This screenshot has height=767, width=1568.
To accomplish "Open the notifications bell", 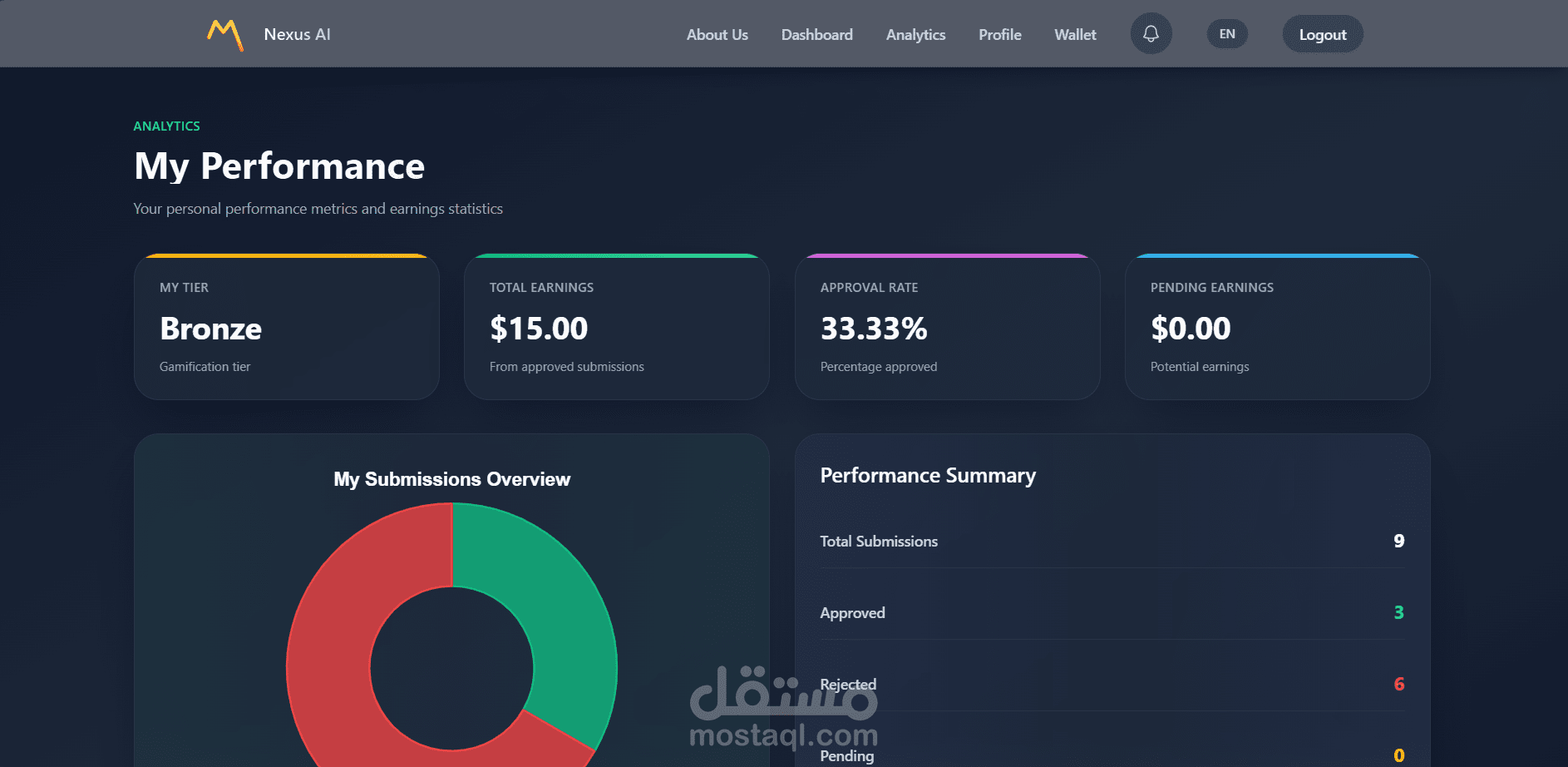I will (1151, 34).
